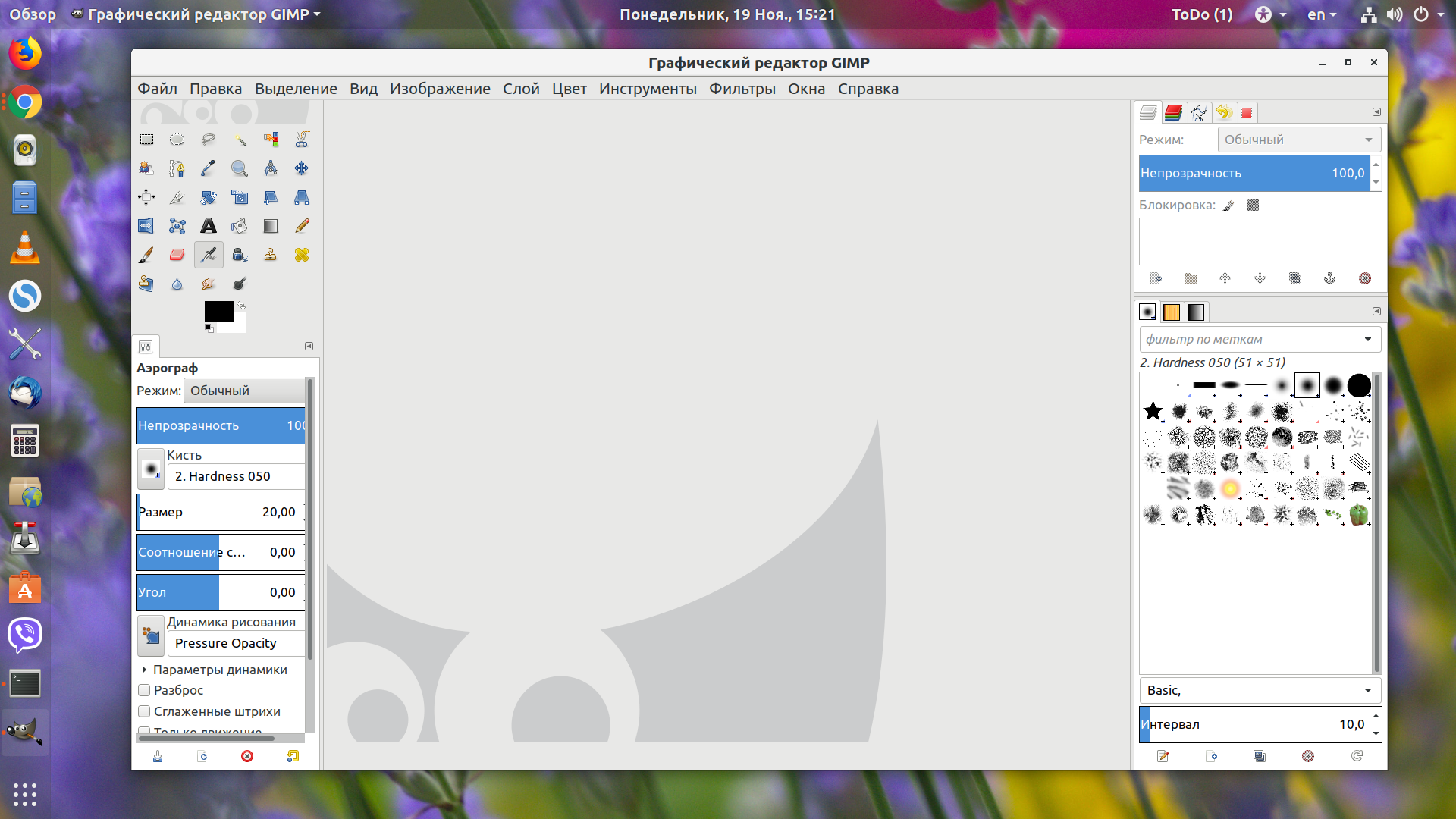Click the create new layer icon
This screenshot has height=819, width=1456.
click(x=1156, y=278)
